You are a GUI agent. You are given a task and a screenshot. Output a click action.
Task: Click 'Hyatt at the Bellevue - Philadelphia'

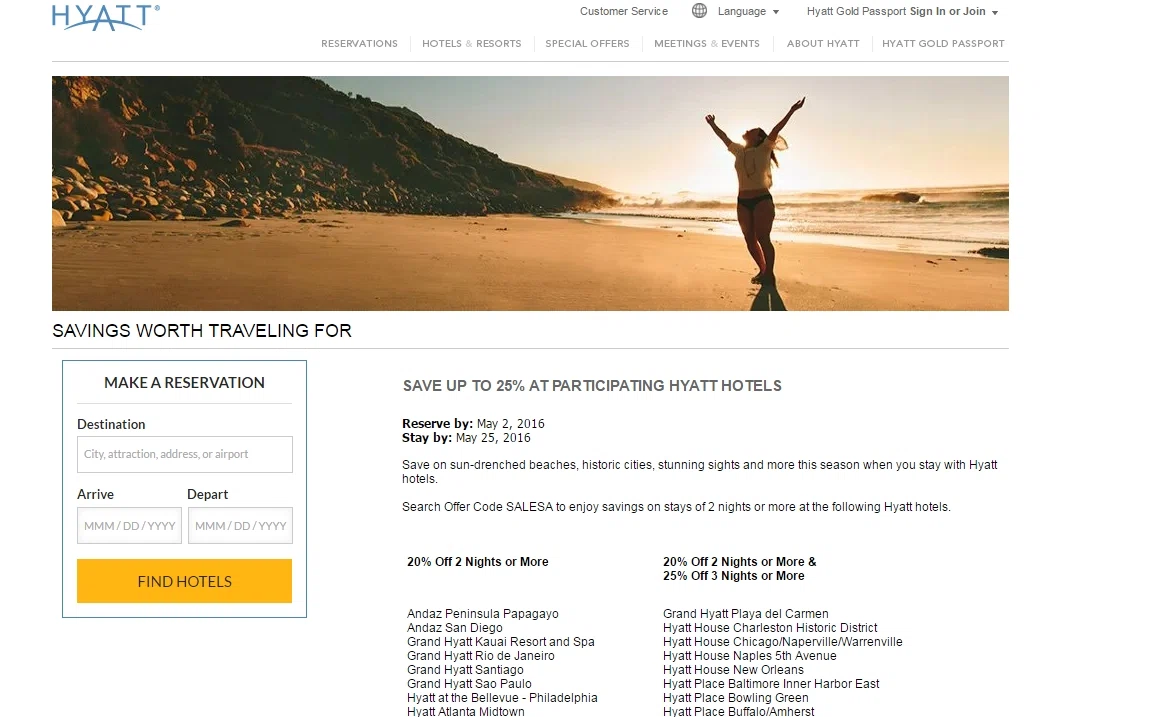click(x=502, y=698)
